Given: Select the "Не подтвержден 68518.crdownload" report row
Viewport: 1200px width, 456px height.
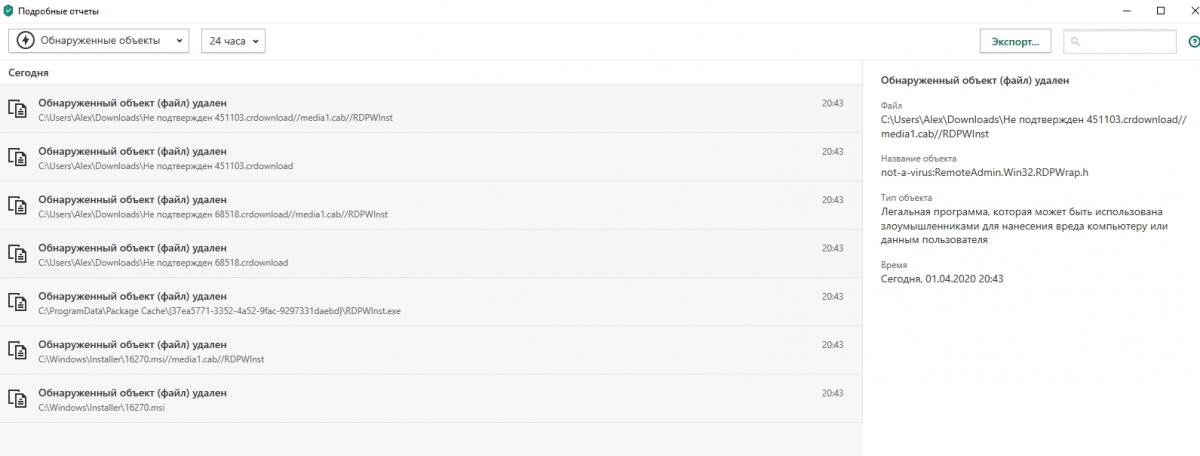Looking at the screenshot, I should (430, 254).
